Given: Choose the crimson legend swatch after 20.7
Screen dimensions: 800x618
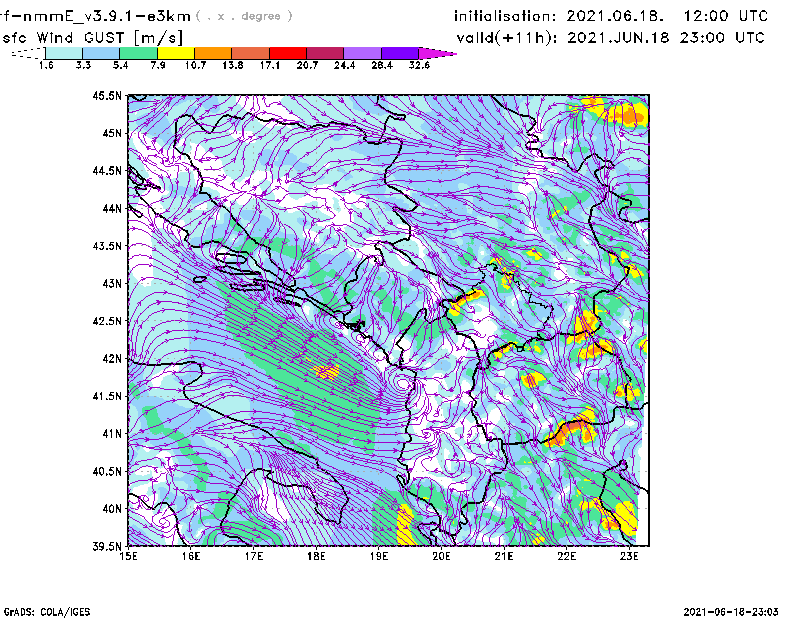Looking at the screenshot, I should coord(325,53).
